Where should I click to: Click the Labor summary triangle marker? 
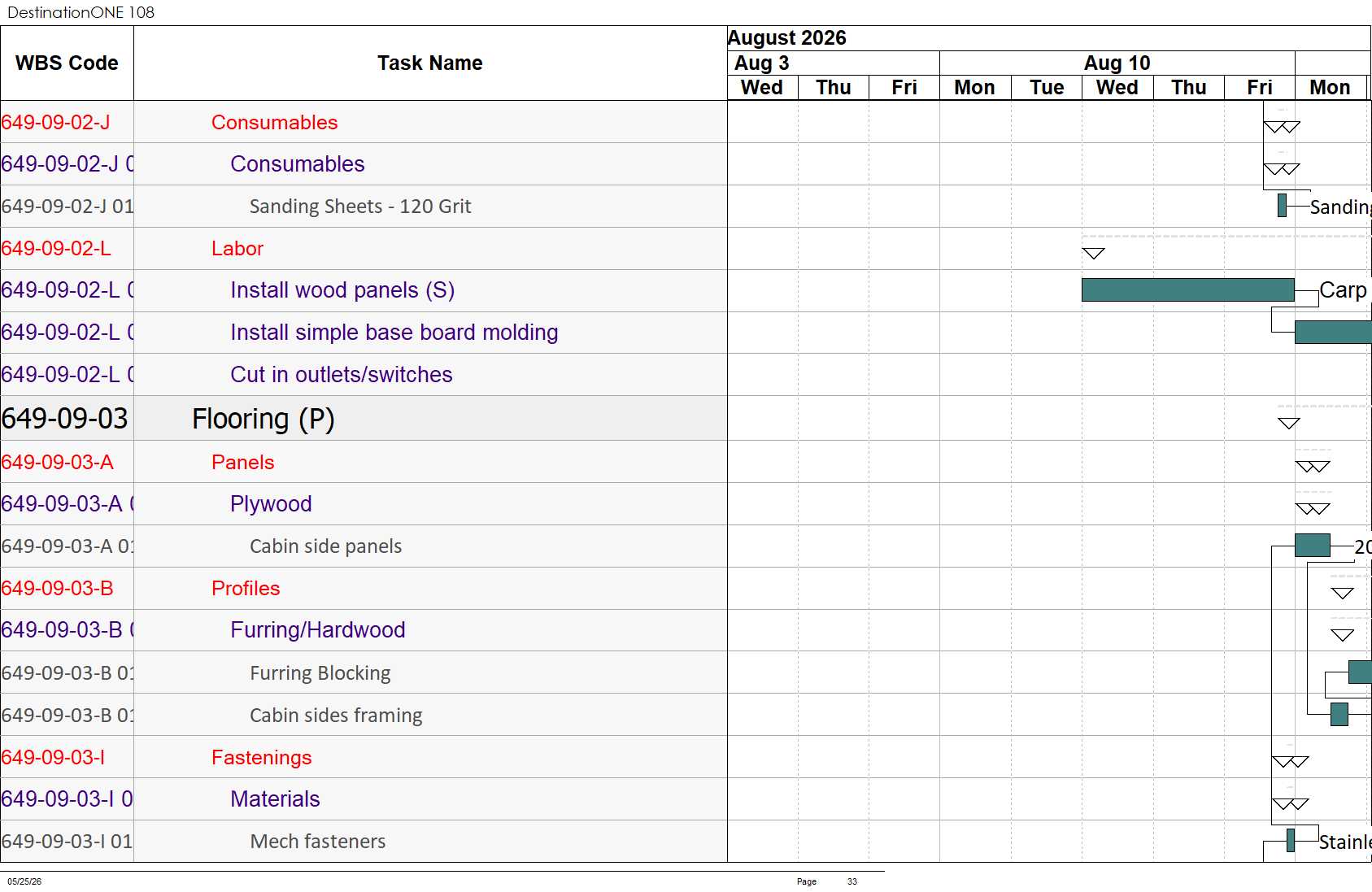1094,254
